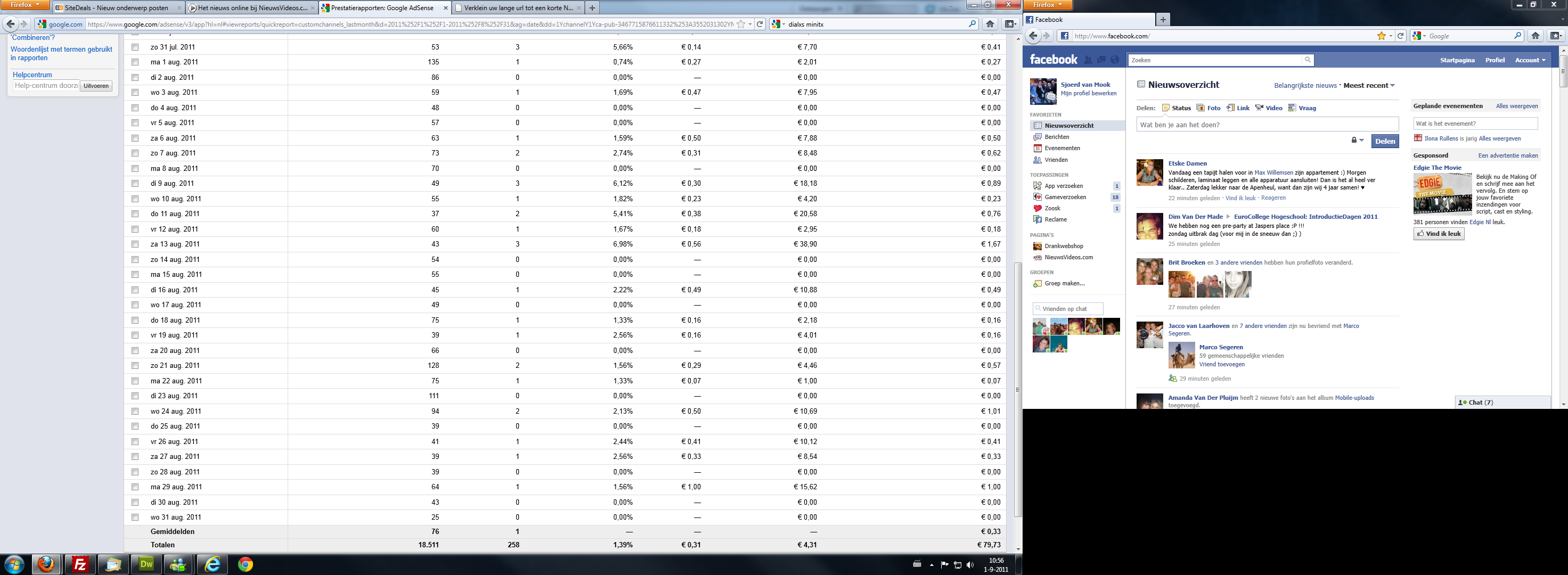The height and width of the screenshot is (575, 1568).
Task: Click Vind ik leuk for Edgie The Movie
Action: [x=1439, y=234]
